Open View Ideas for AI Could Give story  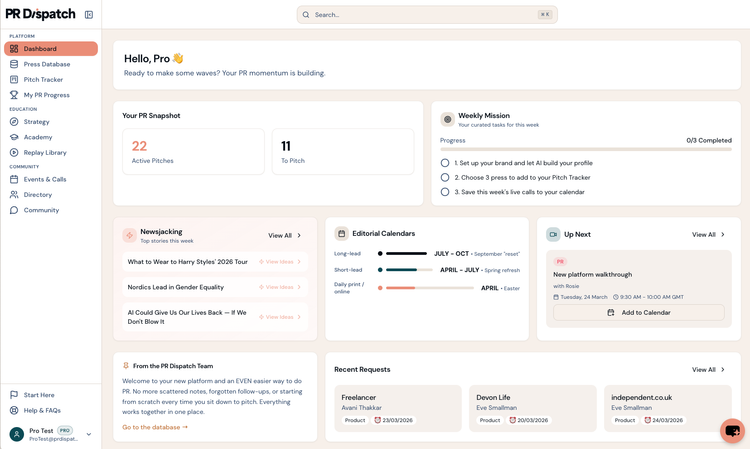pyautogui.click(x=280, y=317)
